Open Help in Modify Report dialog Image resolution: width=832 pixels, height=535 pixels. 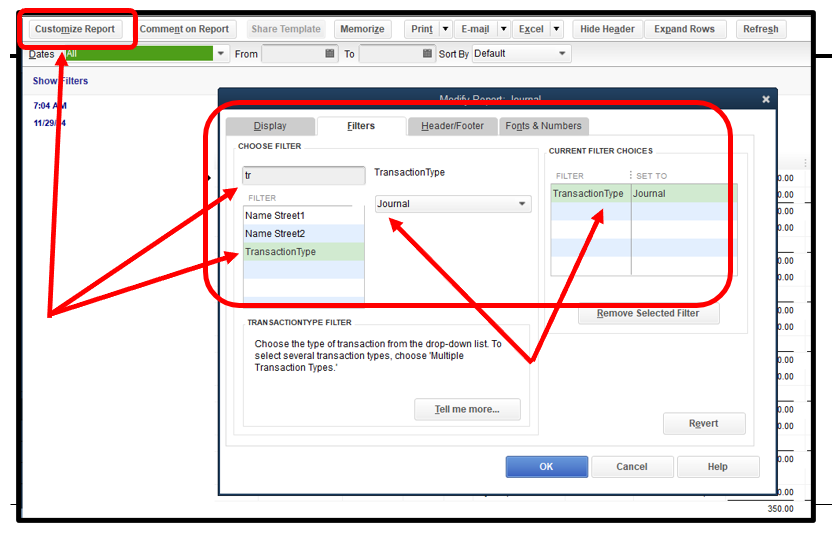click(718, 467)
